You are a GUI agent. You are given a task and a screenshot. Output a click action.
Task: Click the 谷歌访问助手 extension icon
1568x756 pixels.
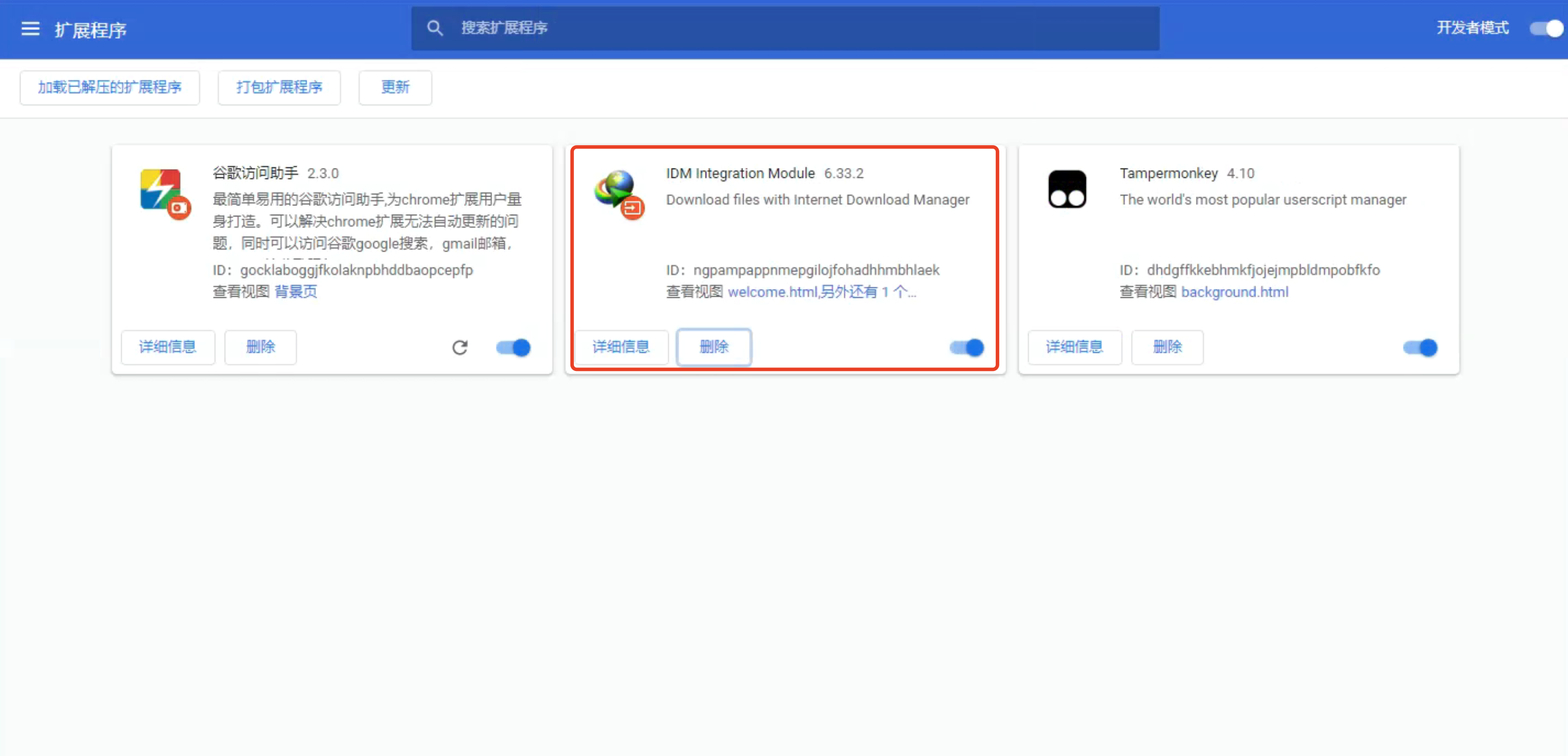tap(164, 194)
